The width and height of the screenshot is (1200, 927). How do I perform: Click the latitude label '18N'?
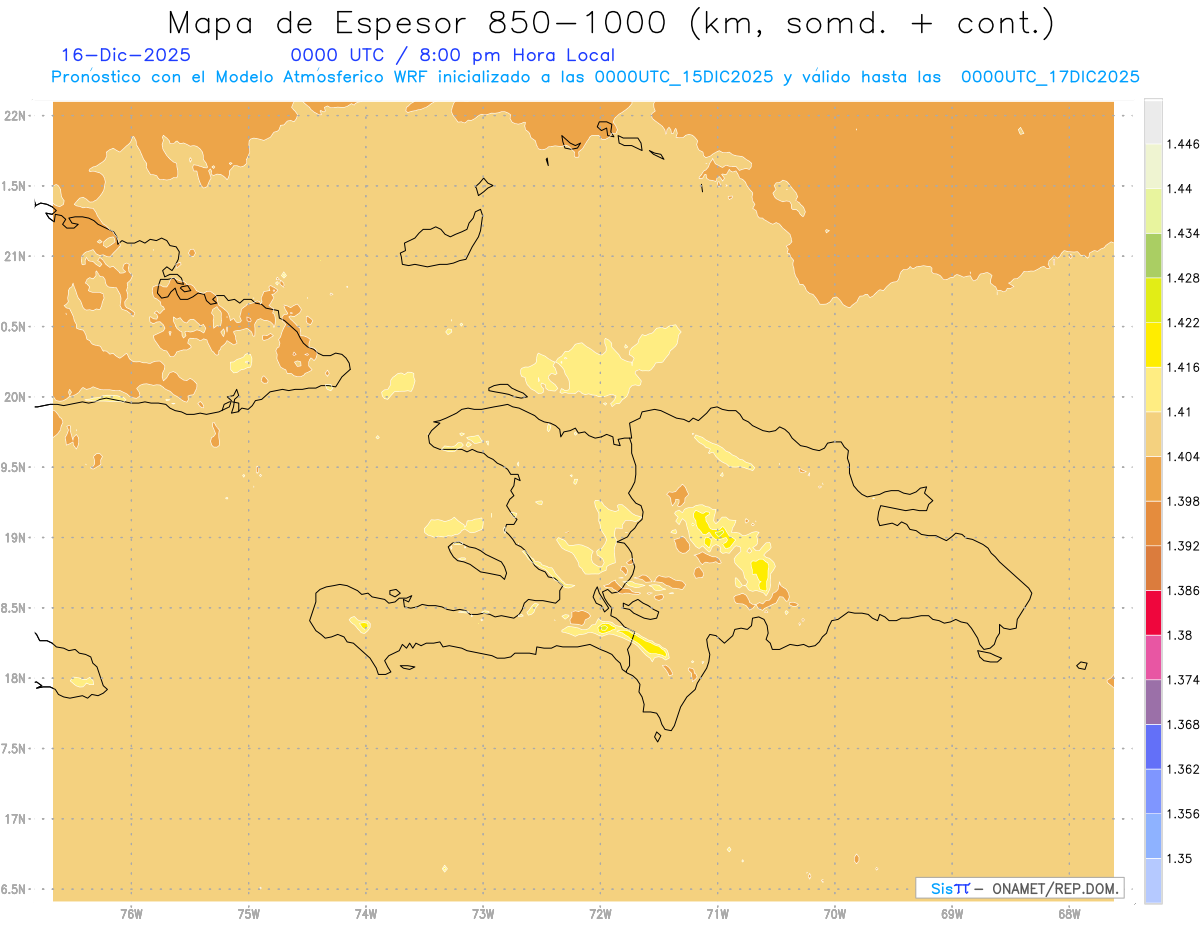click(16, 678)
